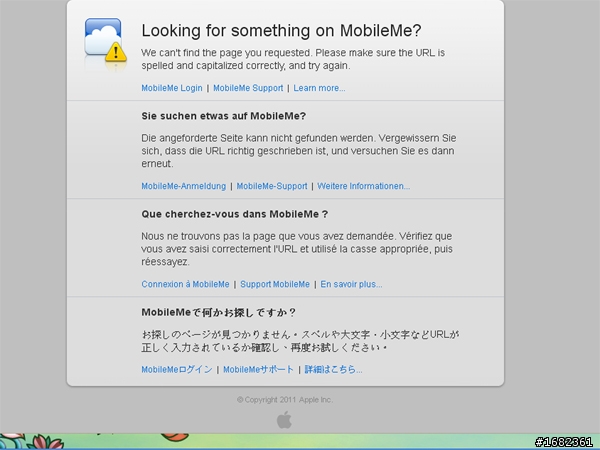
Task: Click the Apple logo in the footer
Action: click(284, 420)
